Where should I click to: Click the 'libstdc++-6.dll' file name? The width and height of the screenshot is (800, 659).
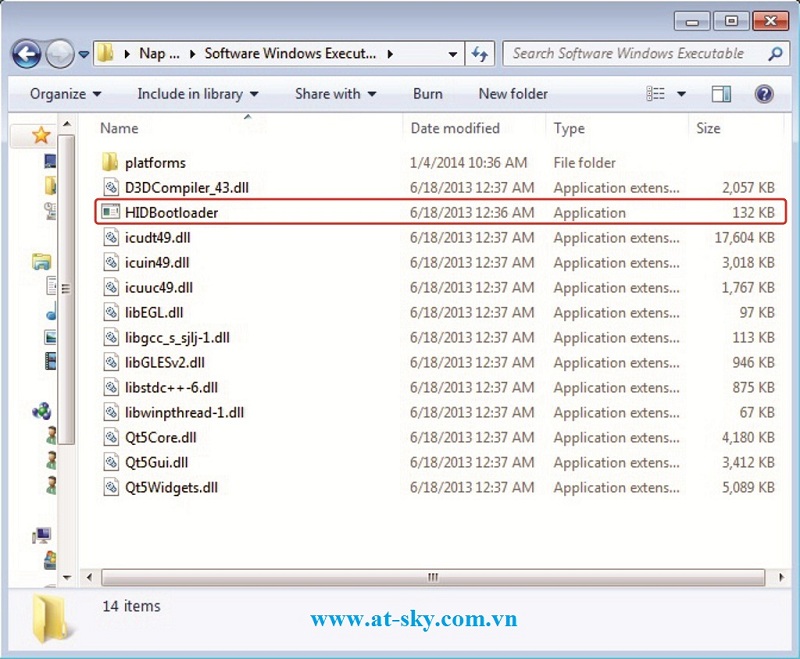(171, 388)
